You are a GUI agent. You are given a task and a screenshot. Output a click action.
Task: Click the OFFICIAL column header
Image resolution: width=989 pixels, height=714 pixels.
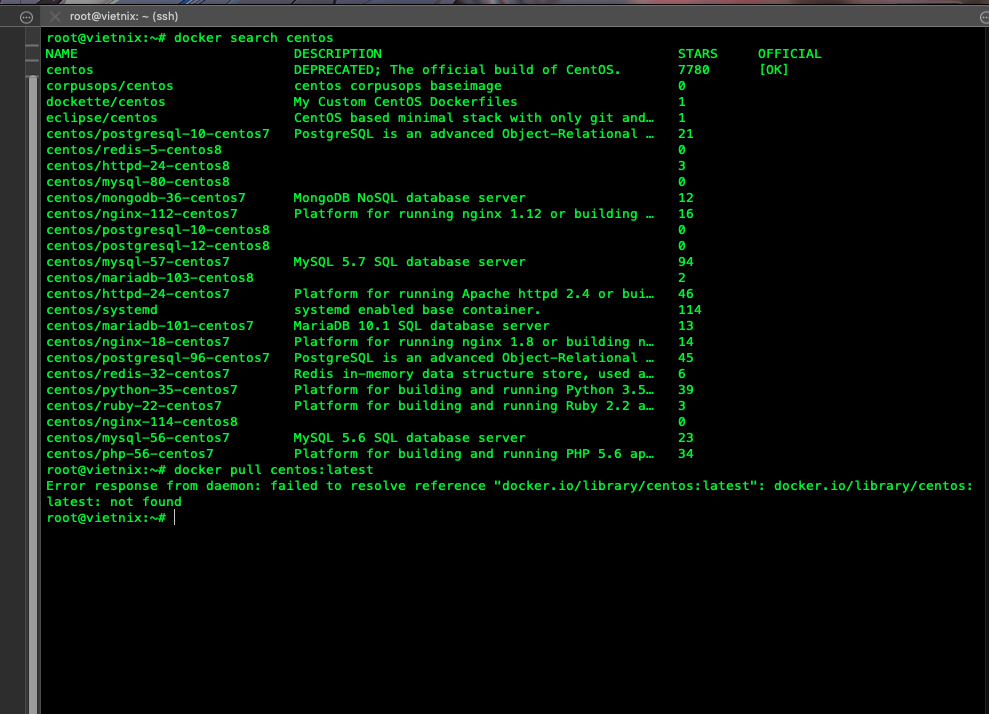click(790, 54)
